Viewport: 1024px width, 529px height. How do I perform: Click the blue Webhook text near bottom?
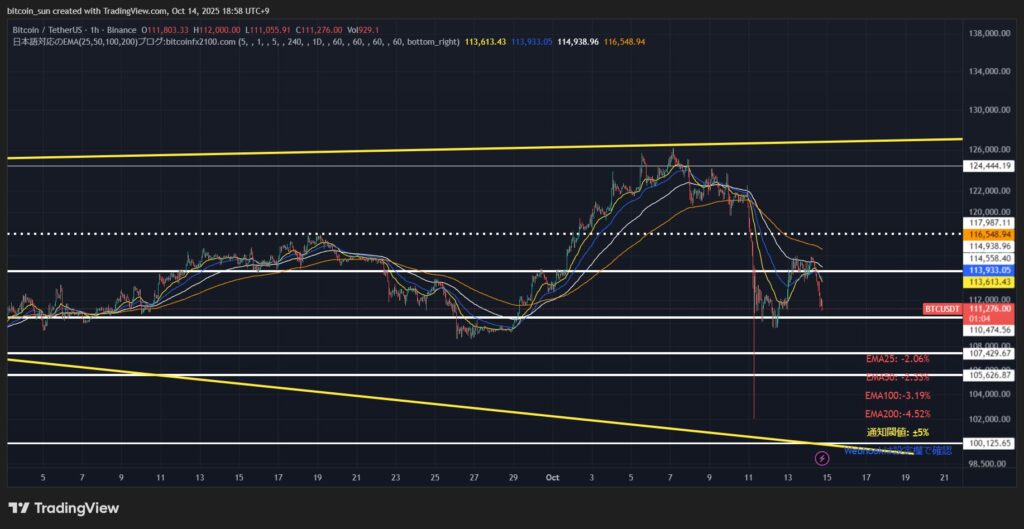point(880,450)
